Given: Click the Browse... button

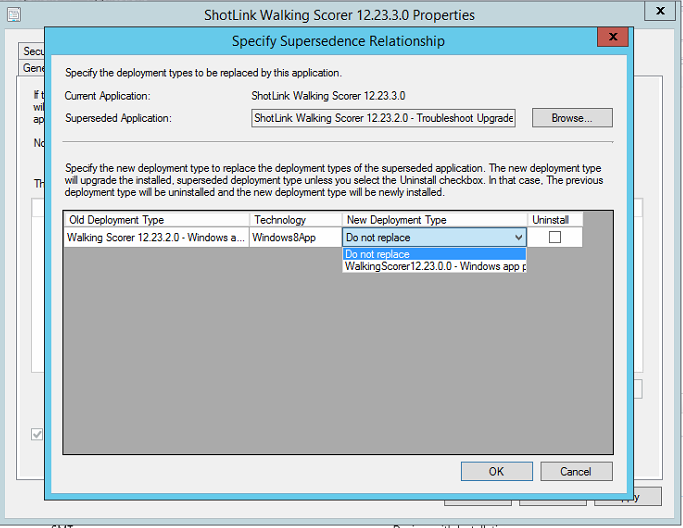Looking at the screenshot, I should [x=572, y=118].
